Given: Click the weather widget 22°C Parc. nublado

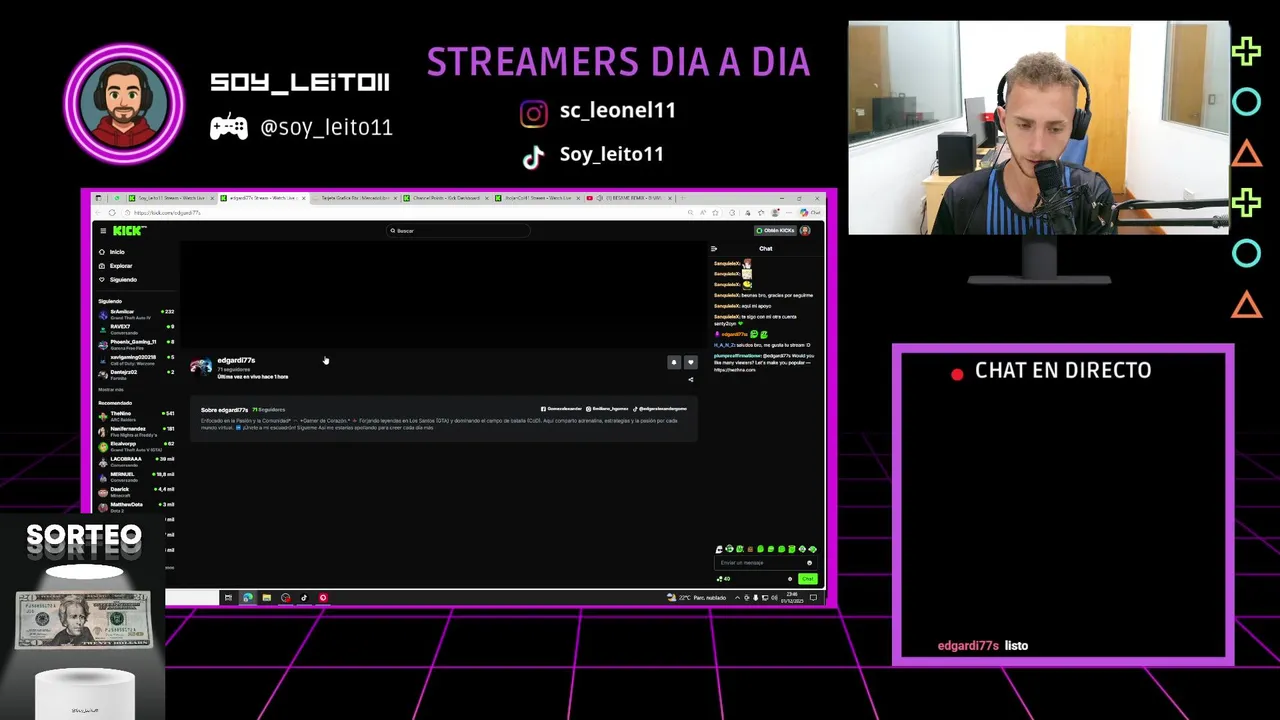Looking at the screenshot, I should pyautogui.click(x=696, y=598).
